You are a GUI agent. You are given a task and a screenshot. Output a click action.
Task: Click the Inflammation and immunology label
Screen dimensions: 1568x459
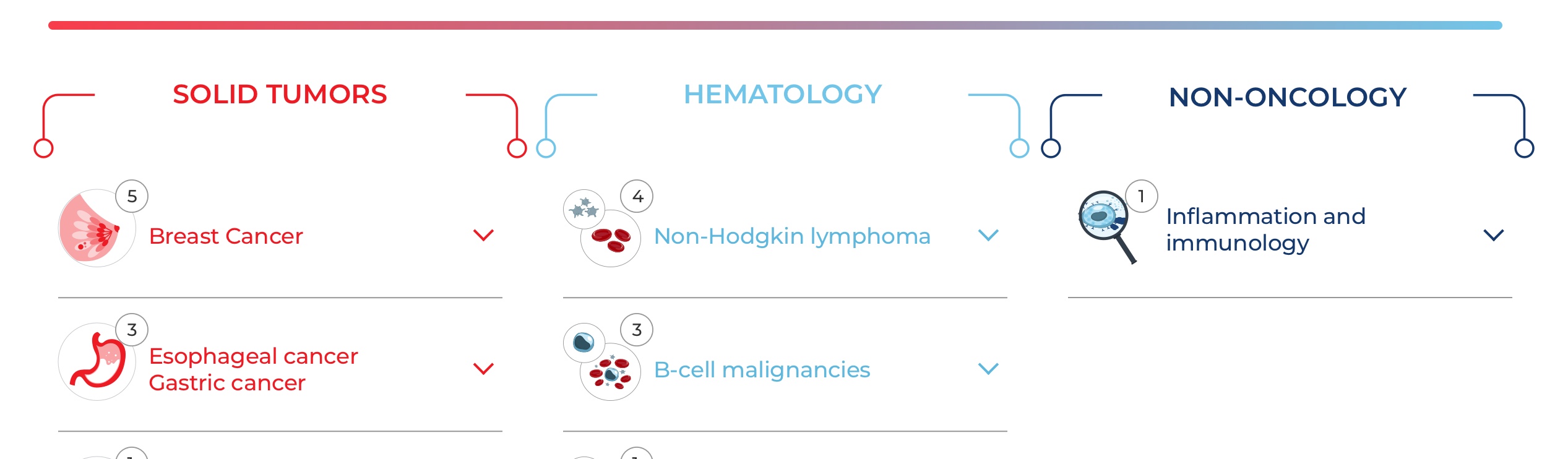click(1265, 229)
